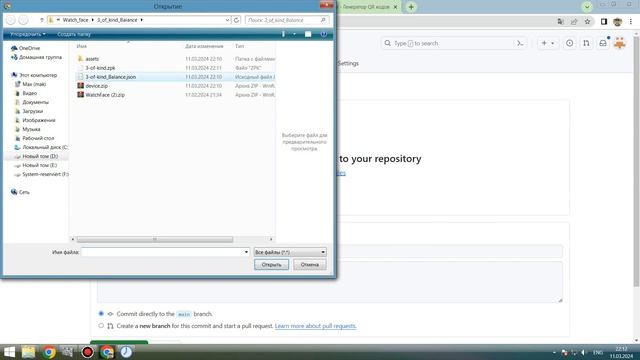Sort files by Имя column
Image resolution: width=640 pixels, height=360 pixels.
tap(82, 46)
